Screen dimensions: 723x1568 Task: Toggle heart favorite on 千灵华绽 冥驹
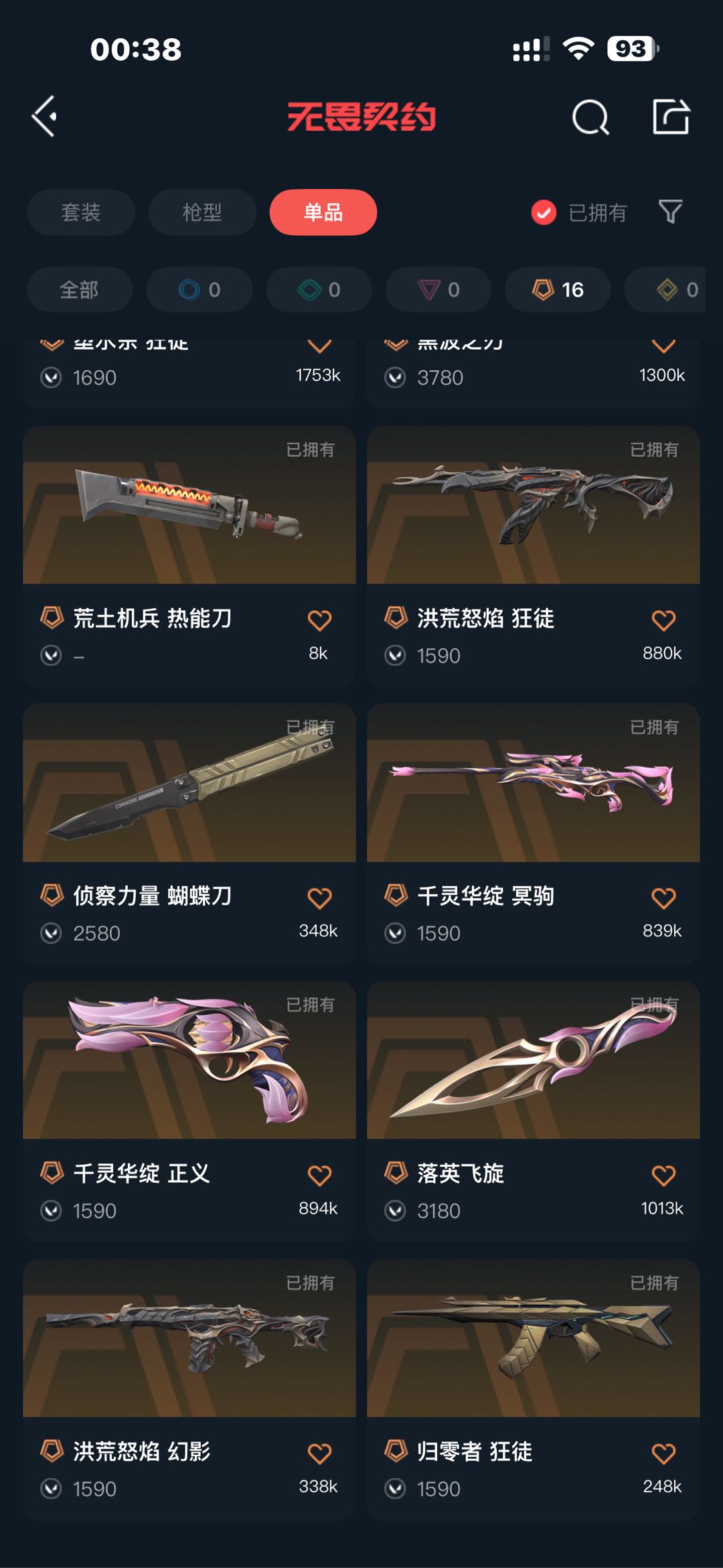tap(663, 898)
